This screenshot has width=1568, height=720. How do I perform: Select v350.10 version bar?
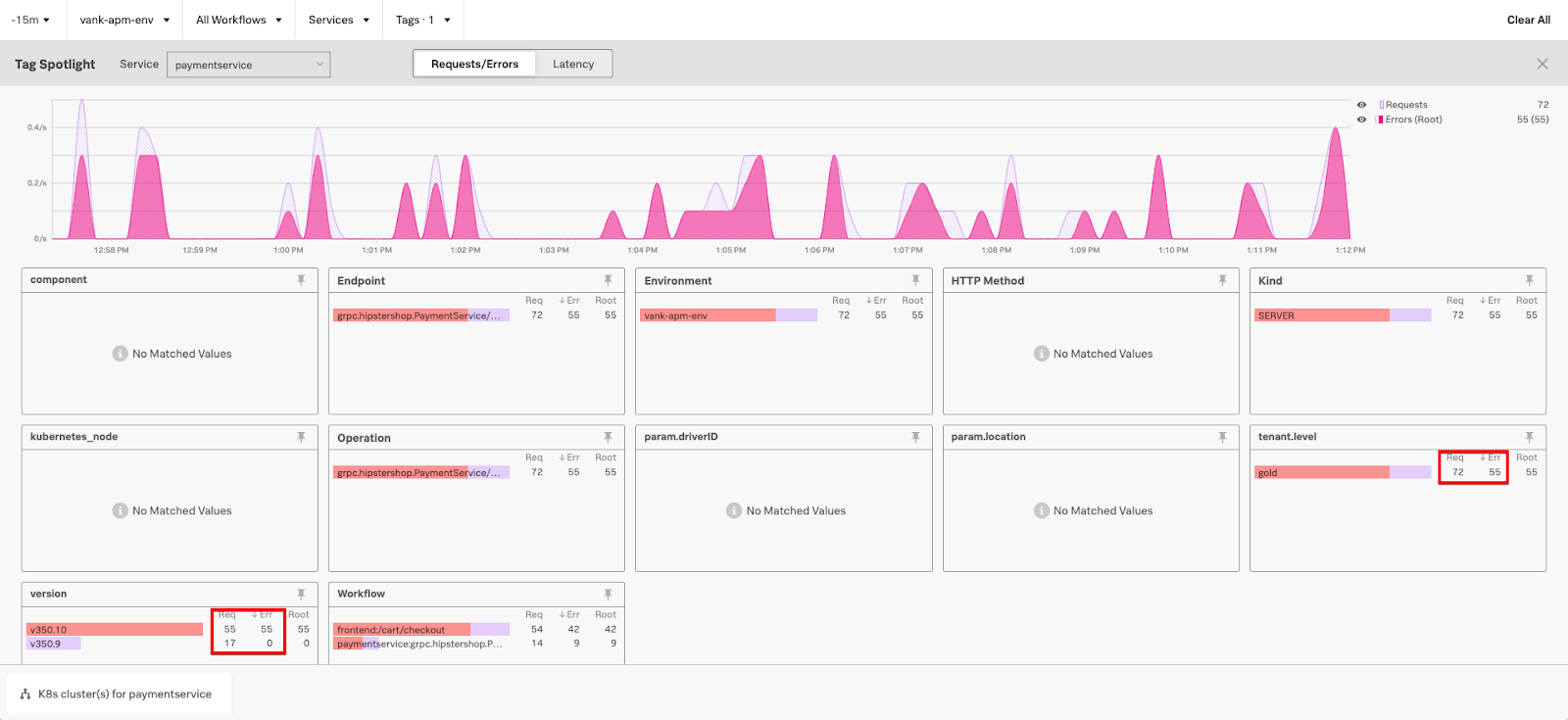pos(115,630)
